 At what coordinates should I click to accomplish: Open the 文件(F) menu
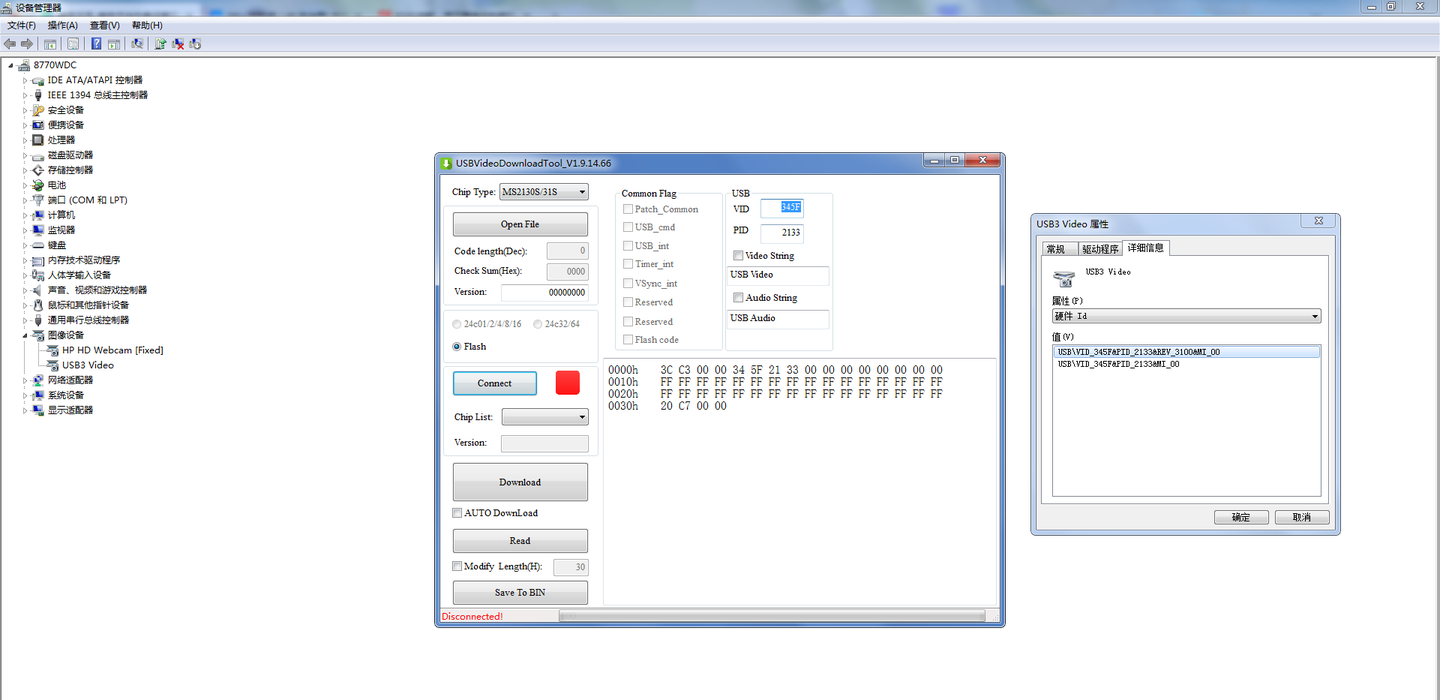[x=22, y=25]
